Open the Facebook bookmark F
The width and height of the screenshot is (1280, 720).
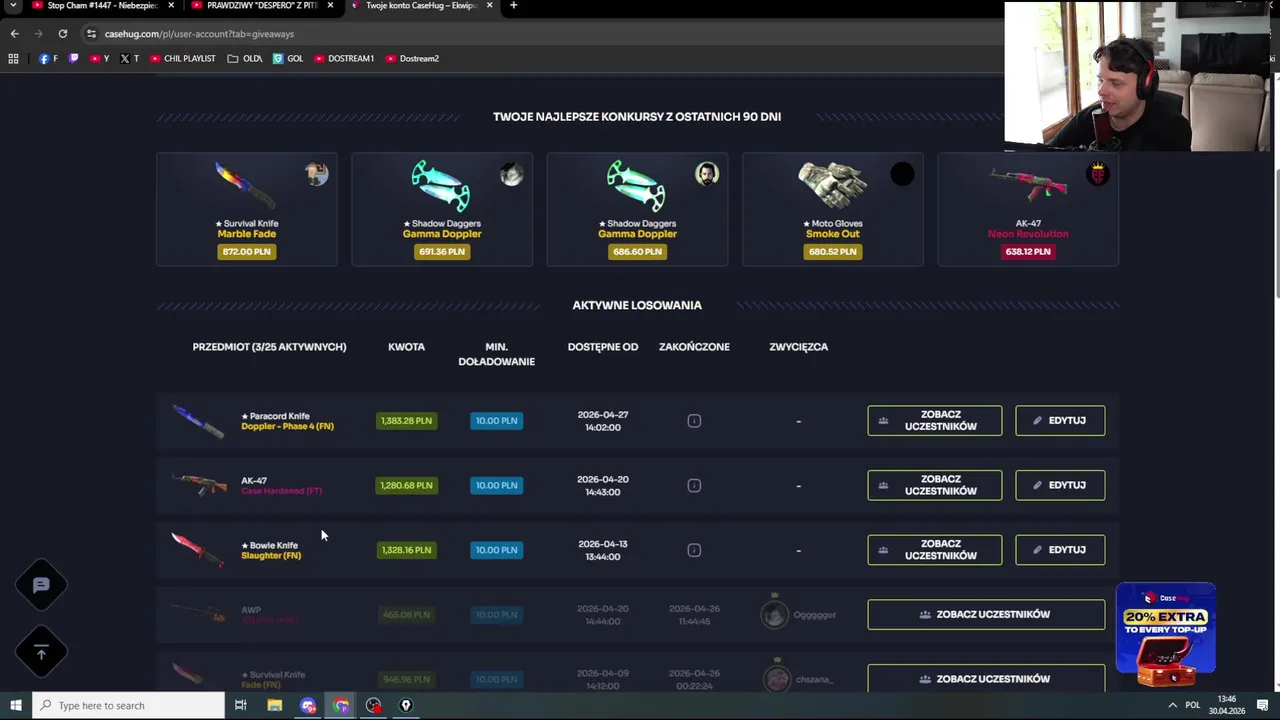(x=48, y=58)
